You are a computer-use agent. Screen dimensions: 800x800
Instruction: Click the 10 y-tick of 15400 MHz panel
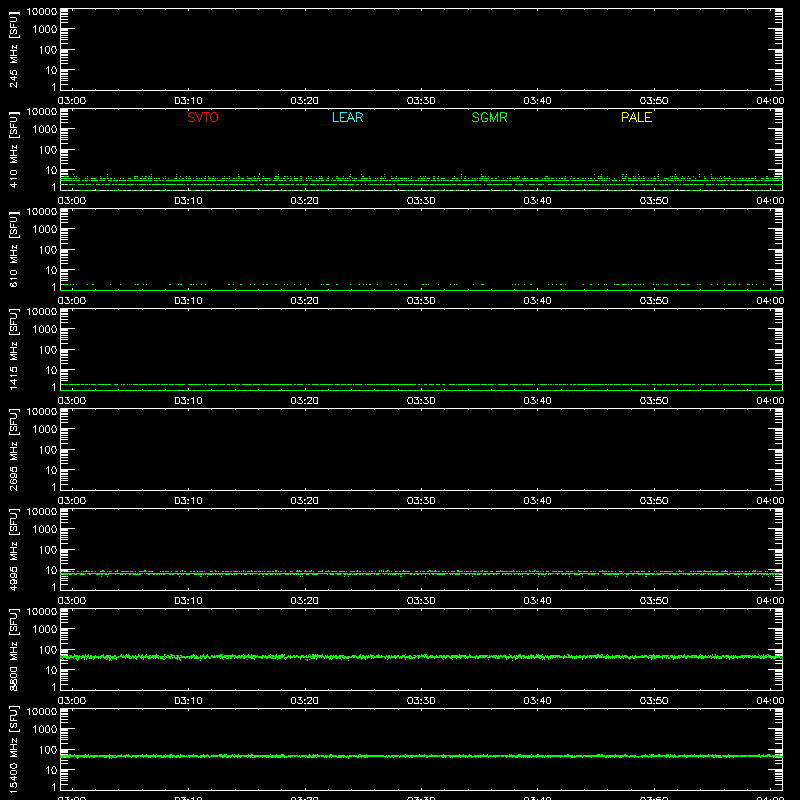tap(51, 770)
